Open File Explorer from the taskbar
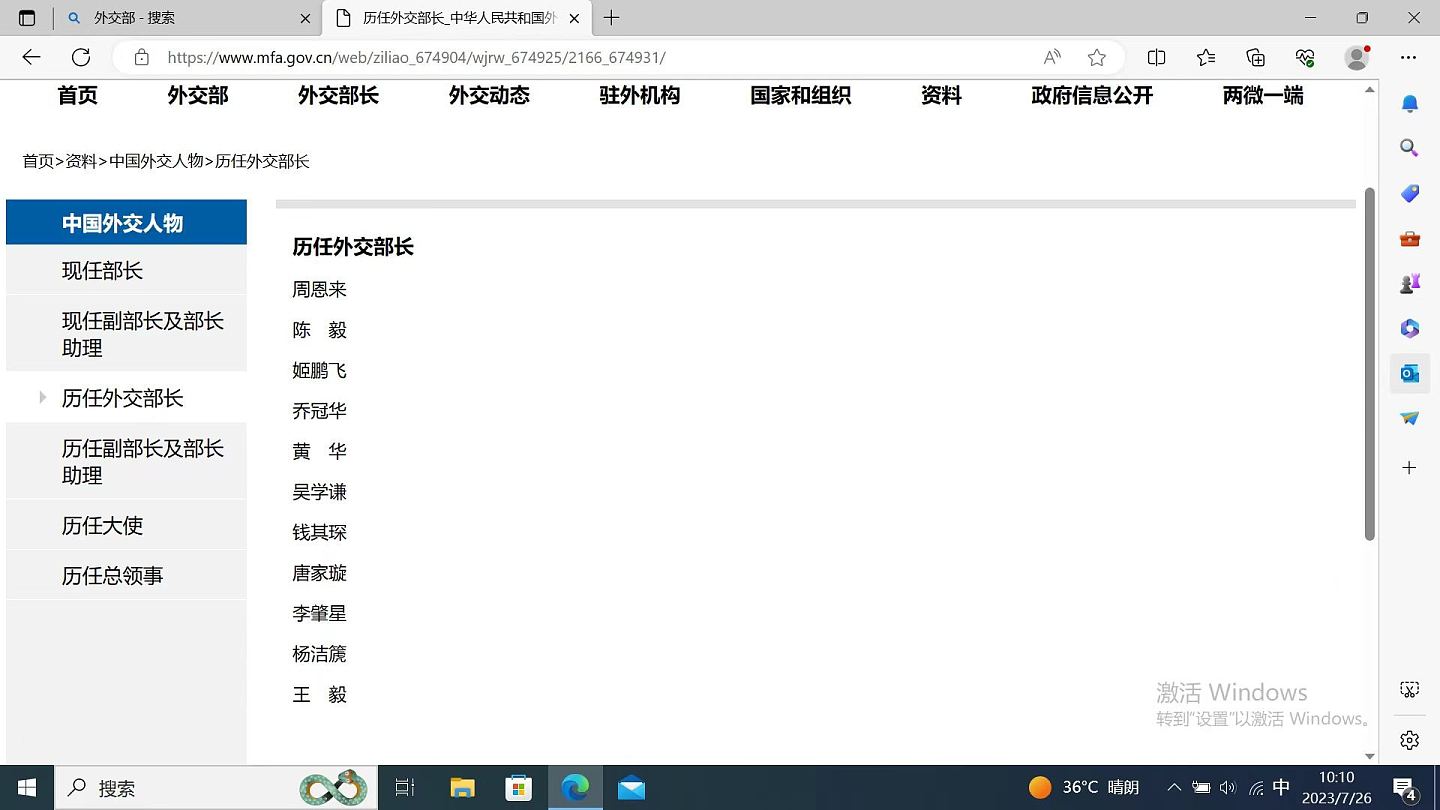Image resolution: width=1440 pixels, height=810 pixels. tap(462, 788)
